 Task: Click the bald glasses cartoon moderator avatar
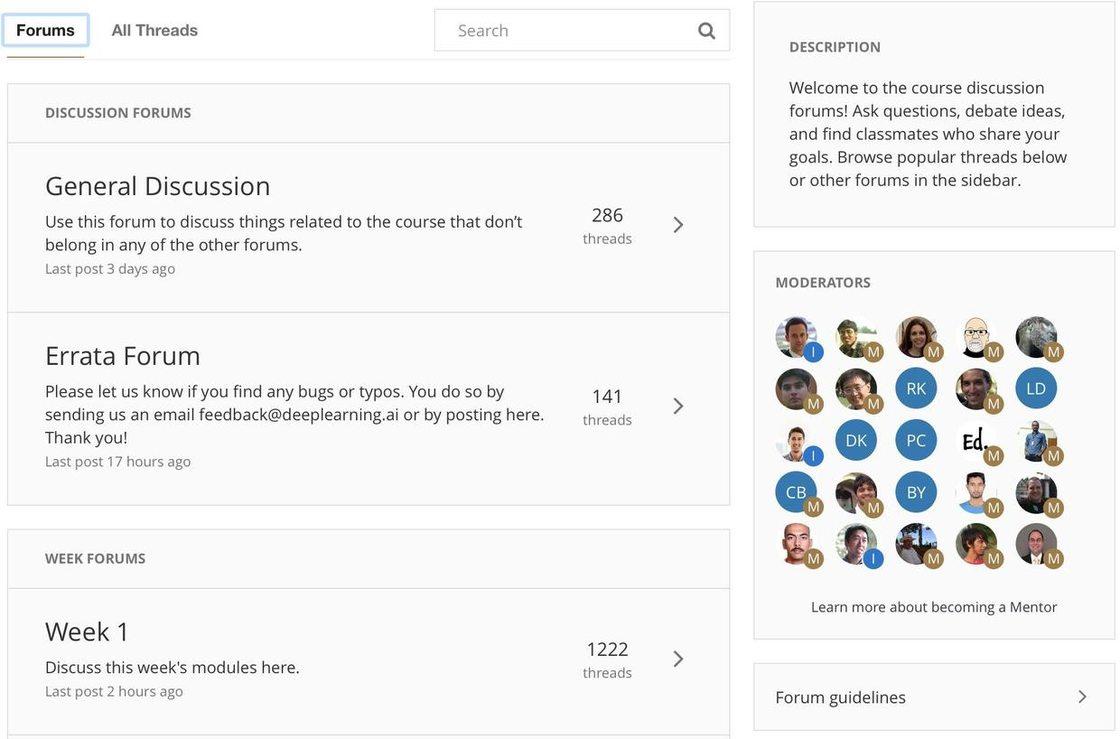976,337
